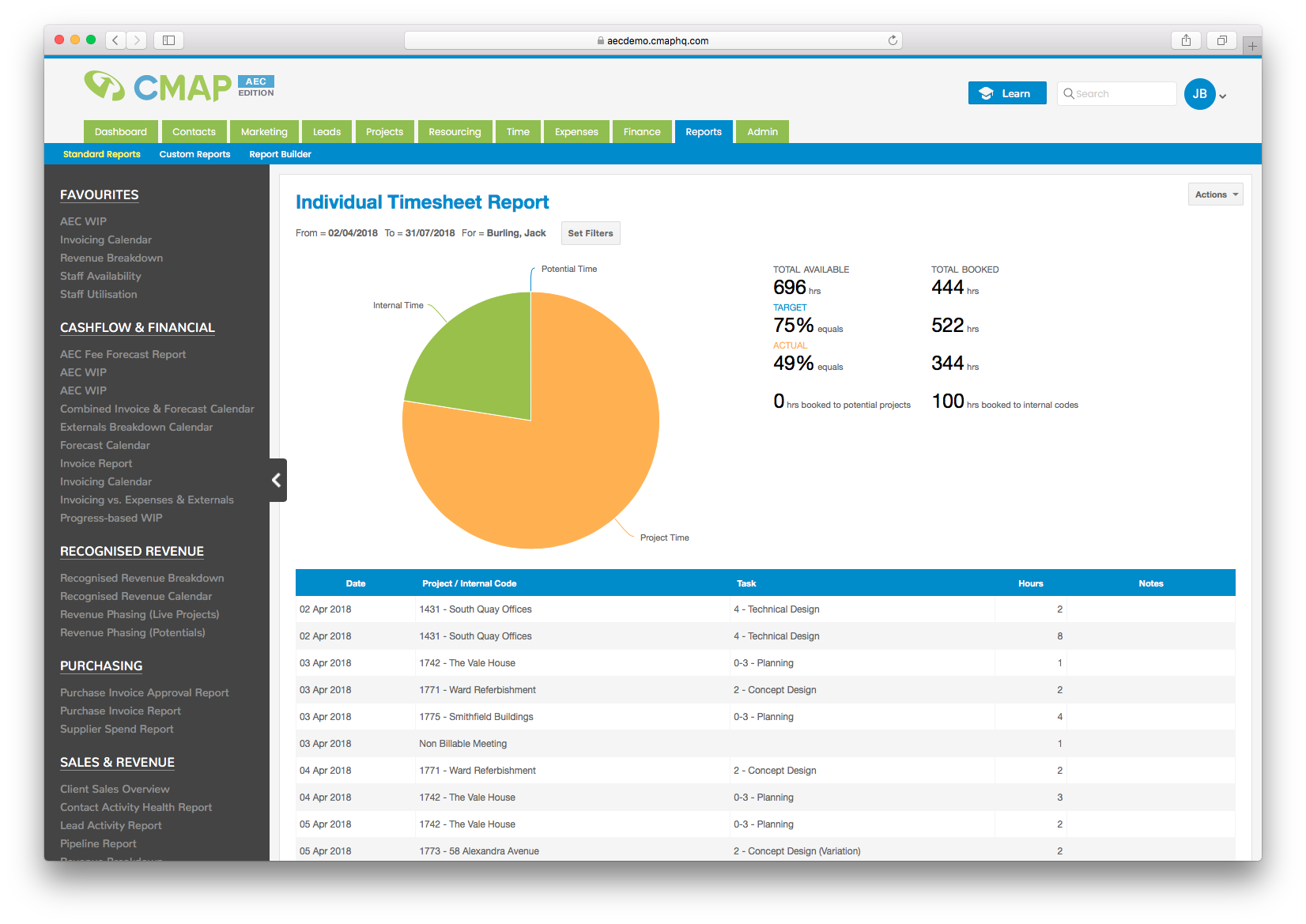Open the Finance menu
The image size is (1306, 924).
tap(641, 131)
